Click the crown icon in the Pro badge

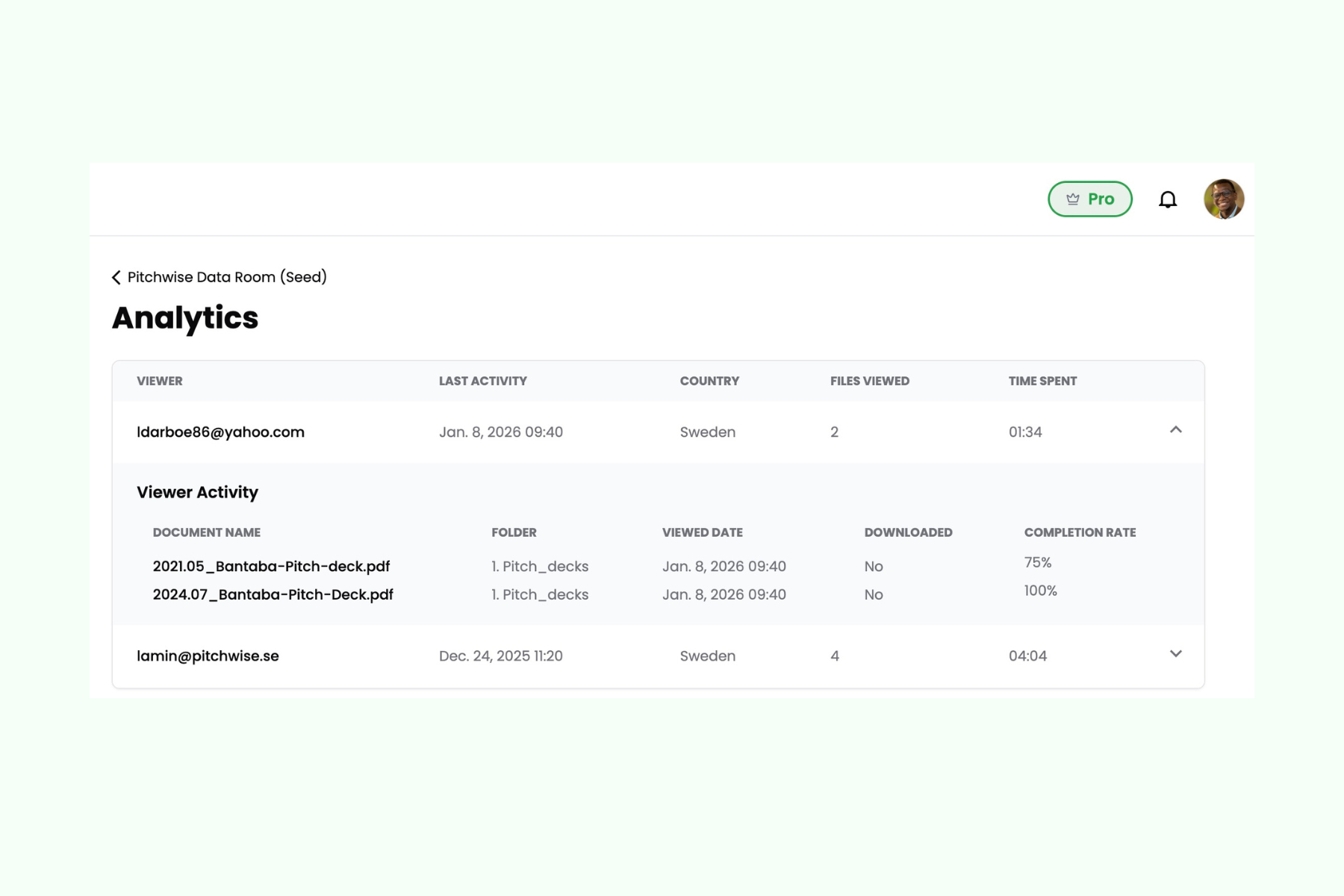click(1072, 199)
